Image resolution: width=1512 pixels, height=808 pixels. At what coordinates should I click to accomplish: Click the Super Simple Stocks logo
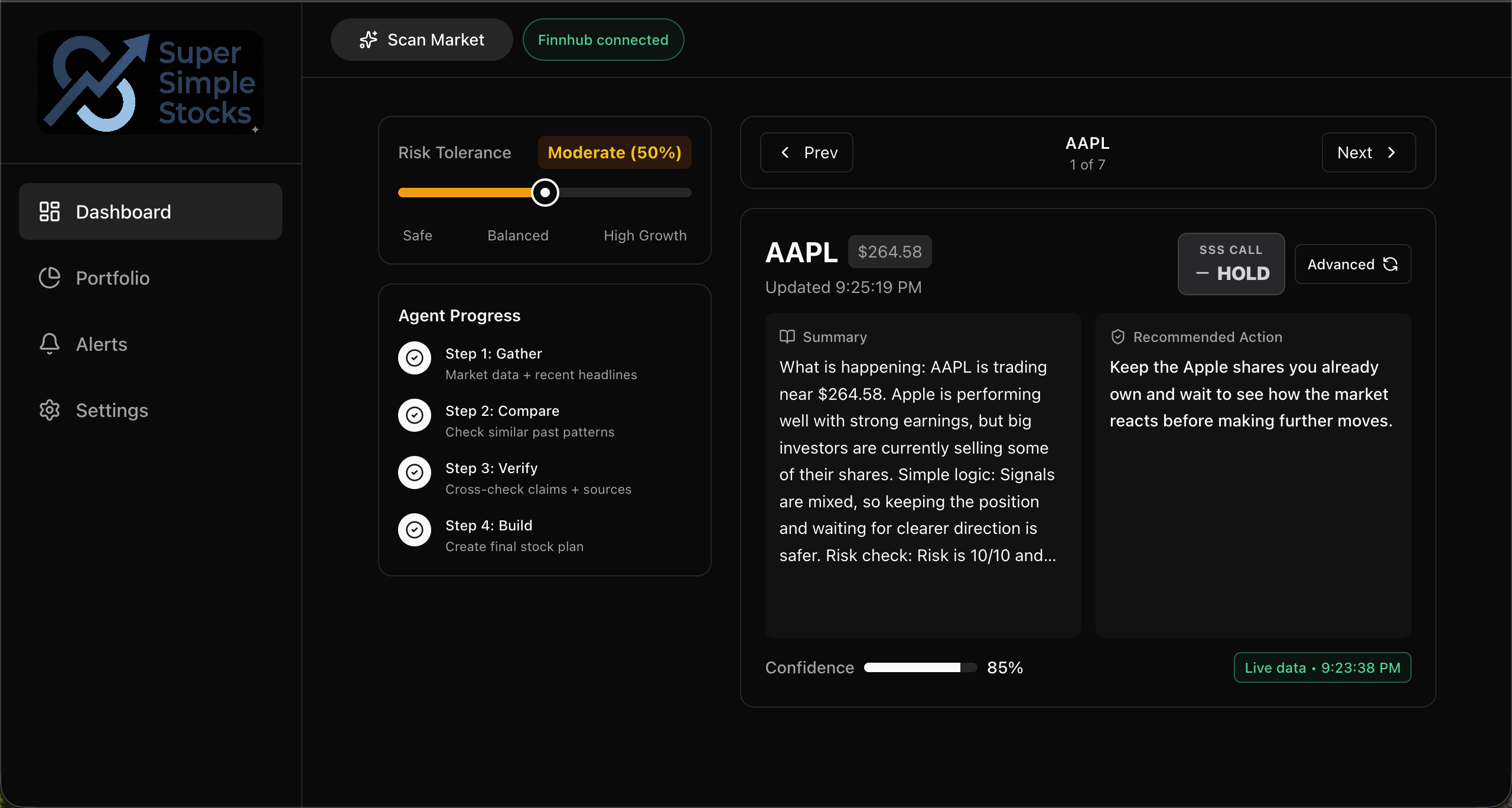coord(151,83)
